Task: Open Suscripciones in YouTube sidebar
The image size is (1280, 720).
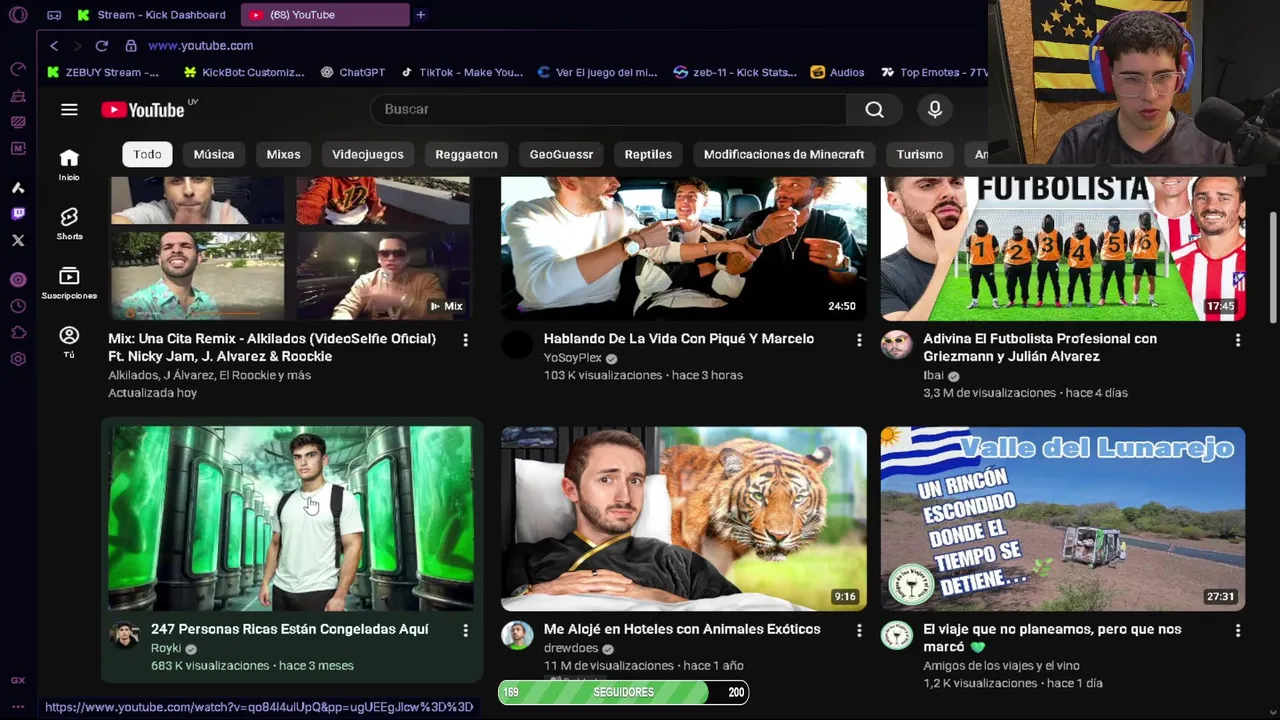Action: [x=69, y=283]
